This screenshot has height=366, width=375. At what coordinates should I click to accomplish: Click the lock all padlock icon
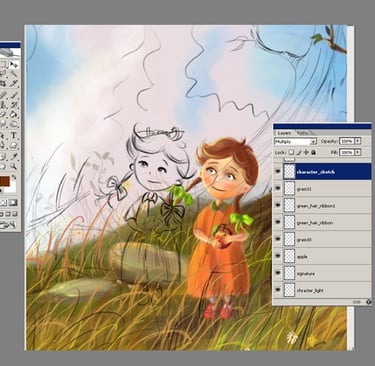click(x=313, y=152)
